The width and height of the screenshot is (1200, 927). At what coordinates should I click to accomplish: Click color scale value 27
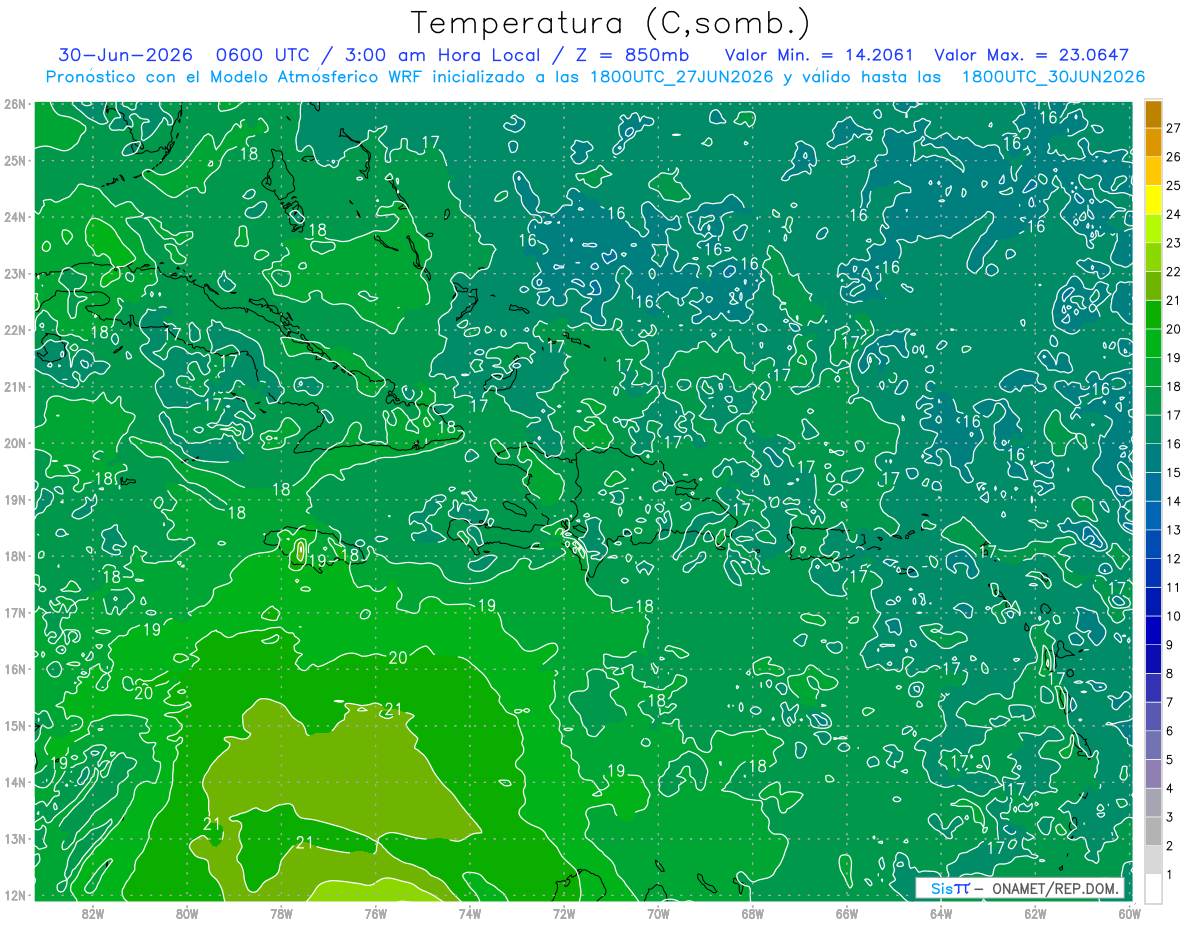1174,129
